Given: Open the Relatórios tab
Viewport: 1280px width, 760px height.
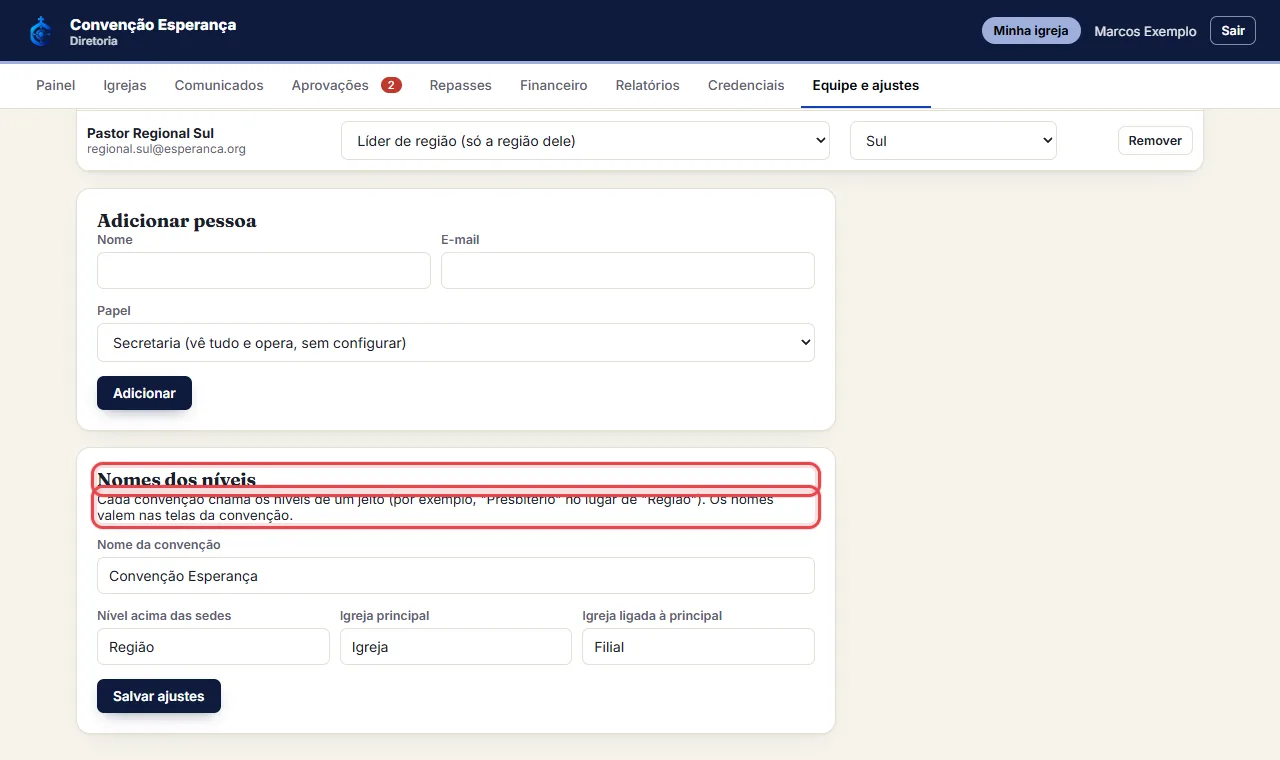Looking at the screenshot, I should coord(648,85).
